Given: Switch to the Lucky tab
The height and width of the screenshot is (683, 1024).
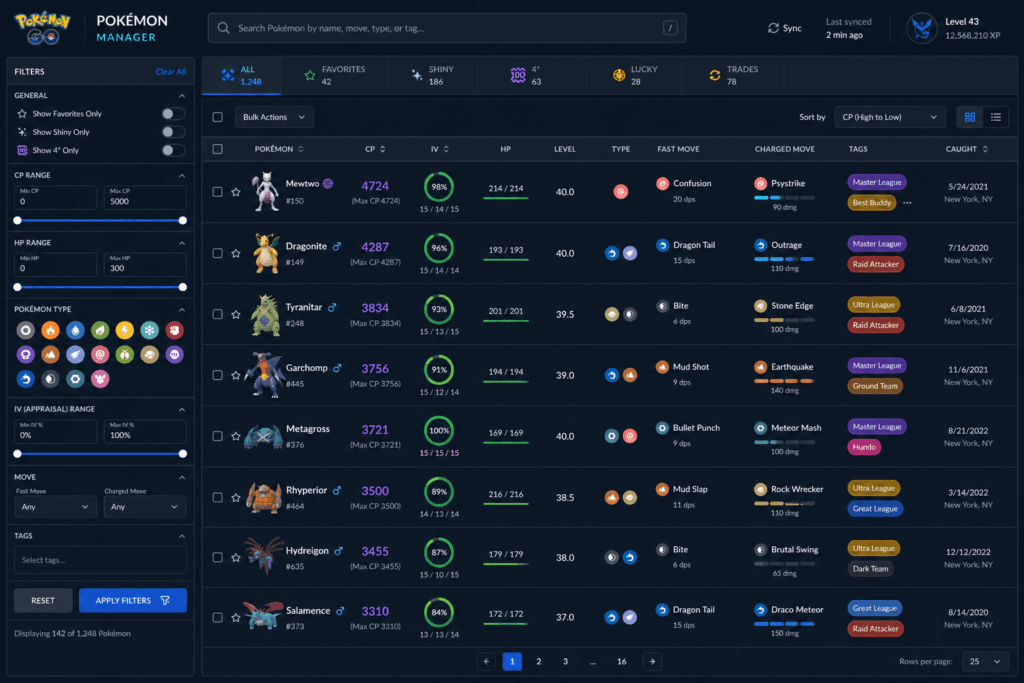Looking at the screenshot, I should (634, 76).
